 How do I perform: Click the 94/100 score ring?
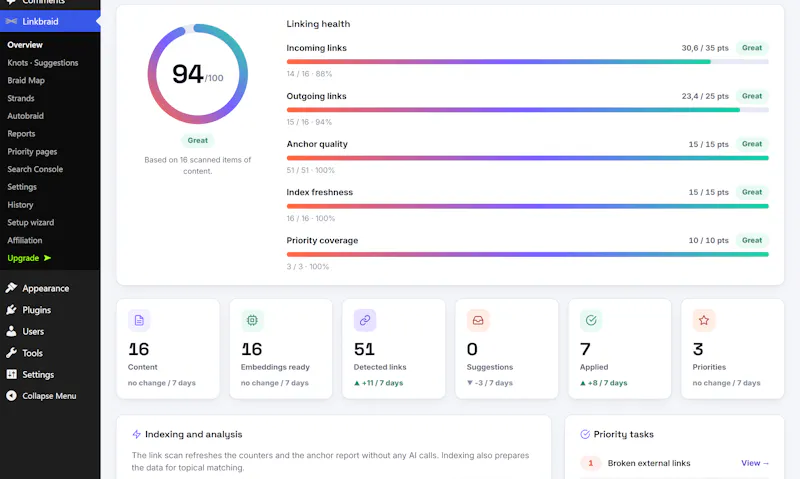(x=198, y=74)
